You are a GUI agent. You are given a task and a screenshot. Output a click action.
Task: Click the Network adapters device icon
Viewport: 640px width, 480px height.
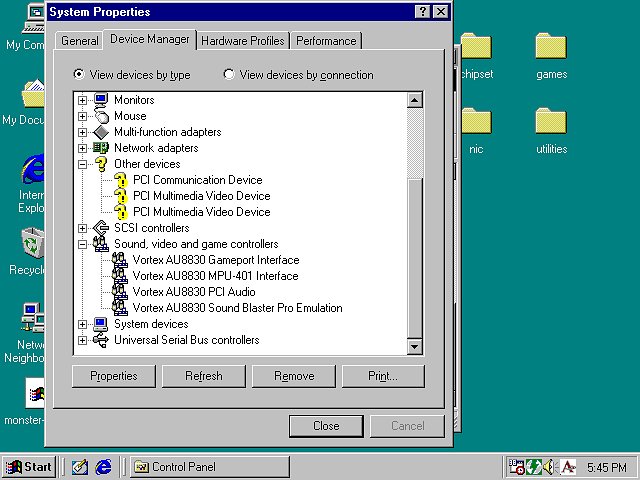click(100, 148)
